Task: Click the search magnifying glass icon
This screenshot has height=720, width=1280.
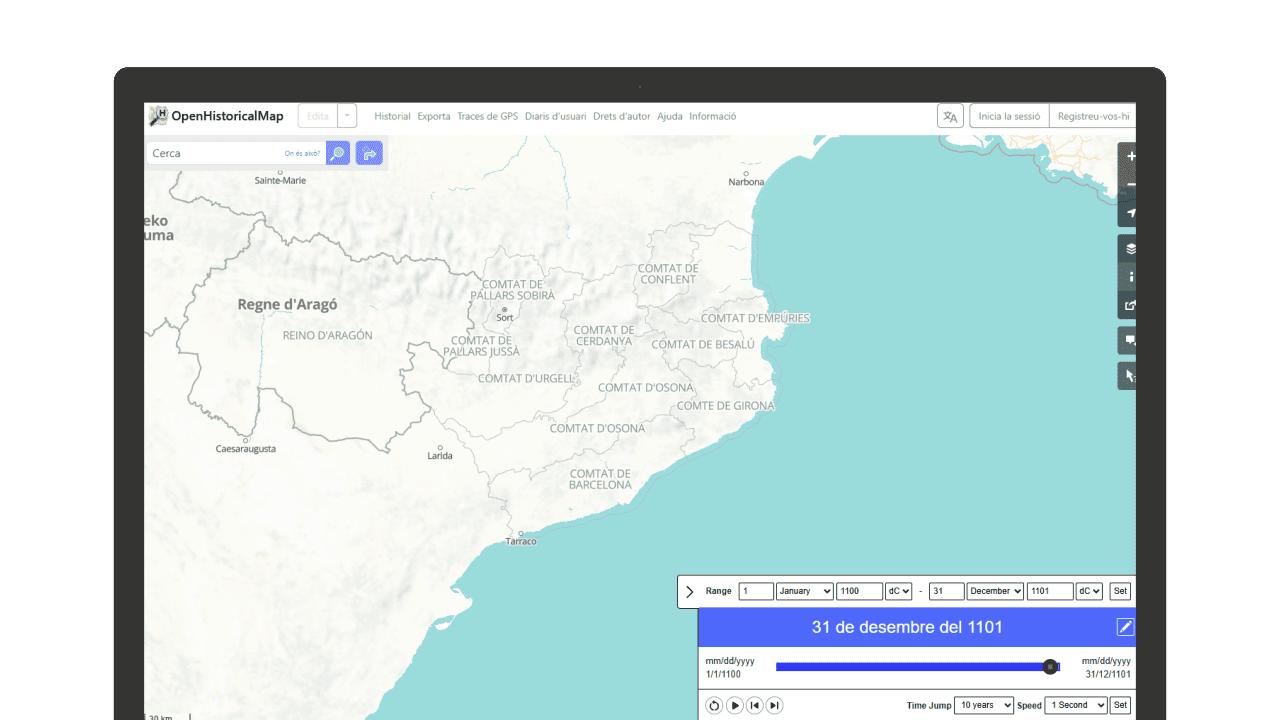Action: 337,153
